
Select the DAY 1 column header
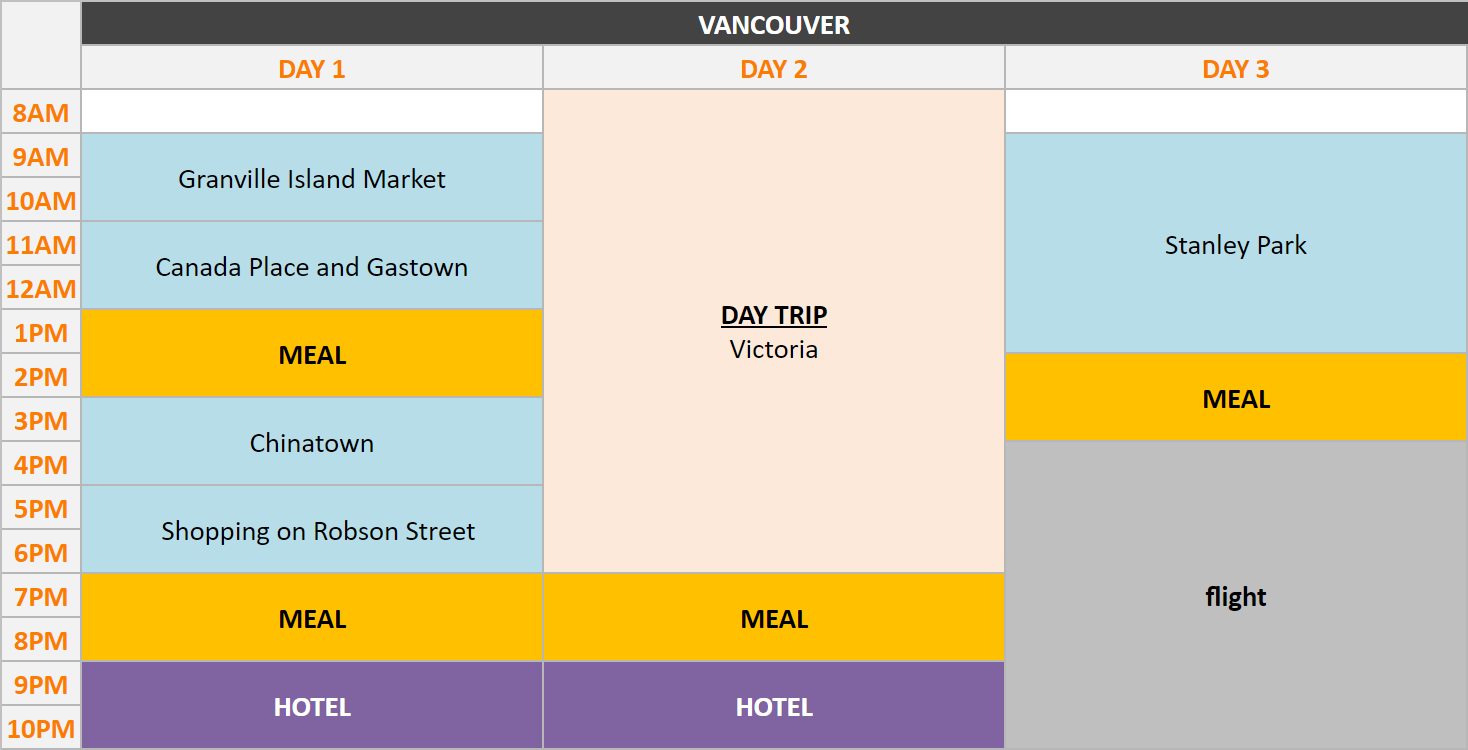click(312, 69)
